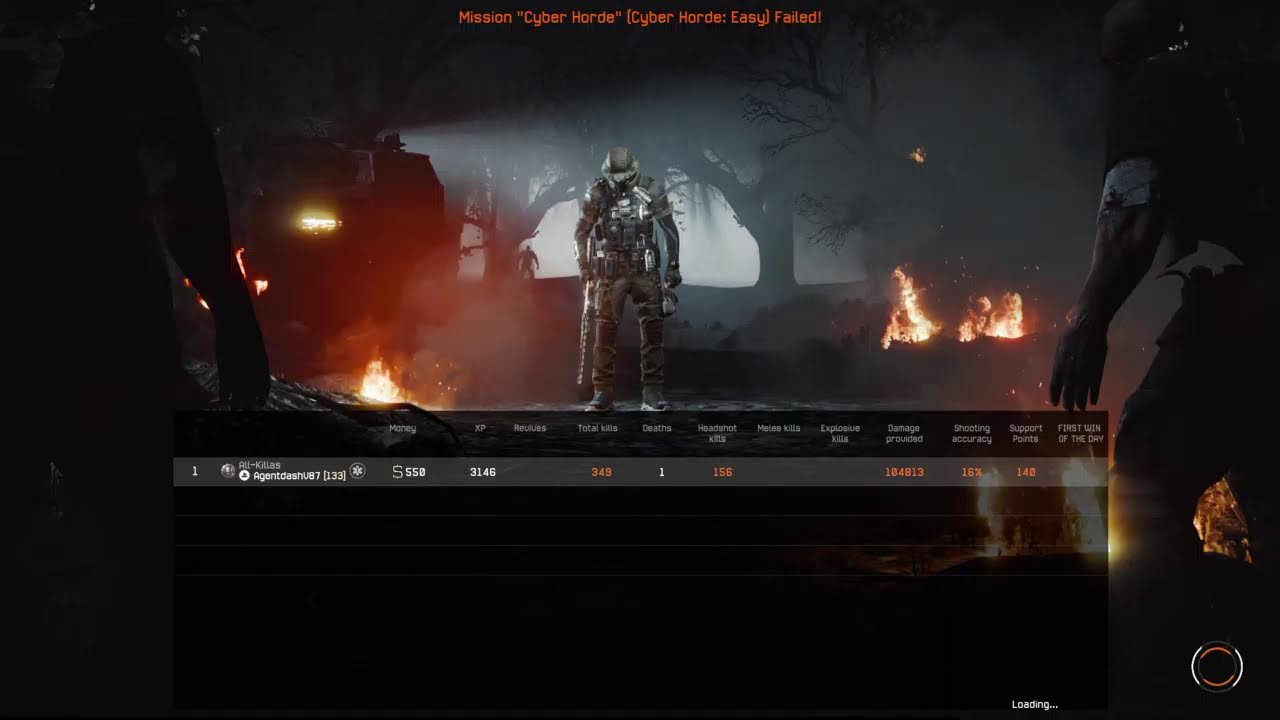The width and height of the screenshot is (1280, 720).
Task: Click the headshot kills value 156
Action: click(x=722, y=472)
